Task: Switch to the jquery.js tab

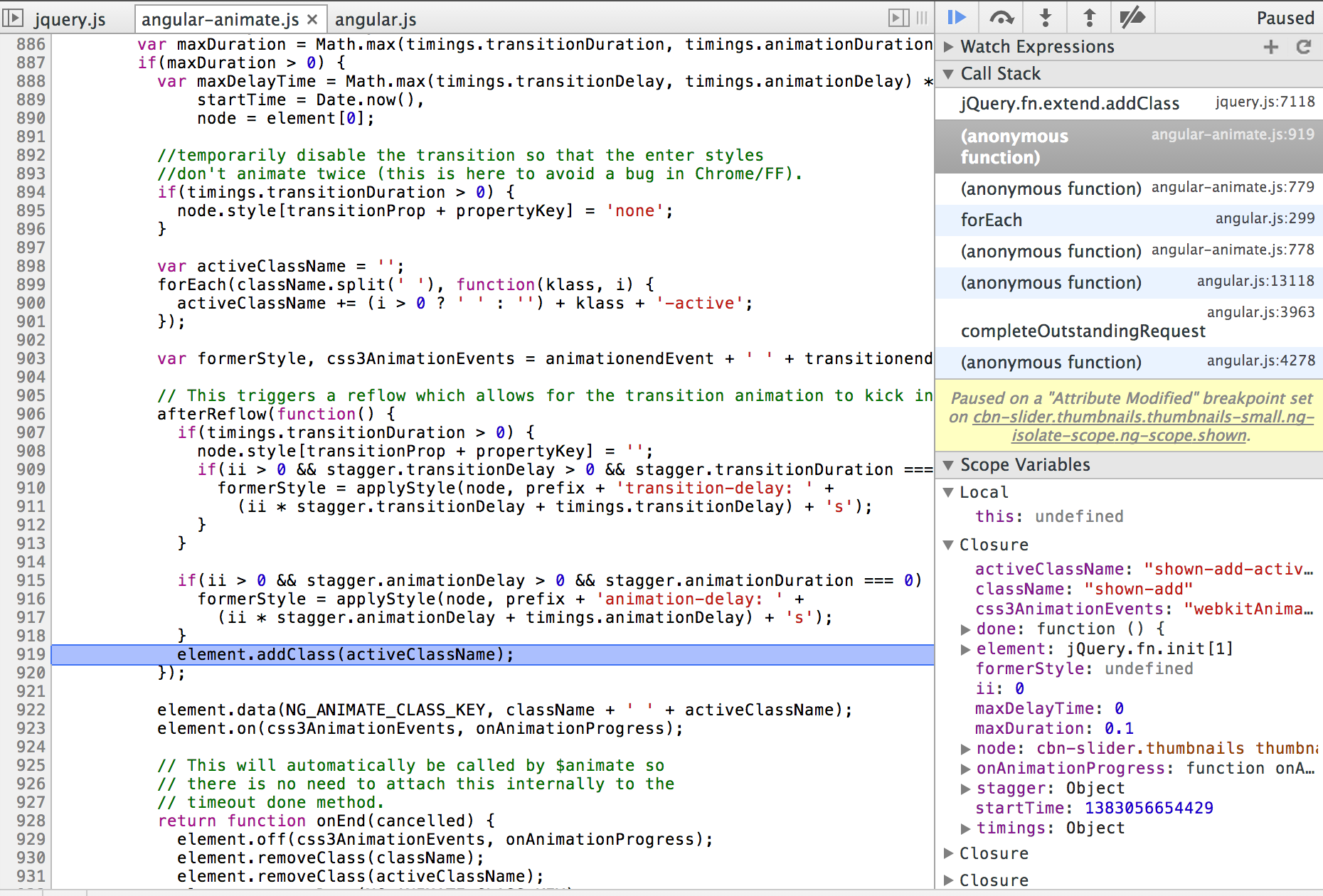Action: 70,19
